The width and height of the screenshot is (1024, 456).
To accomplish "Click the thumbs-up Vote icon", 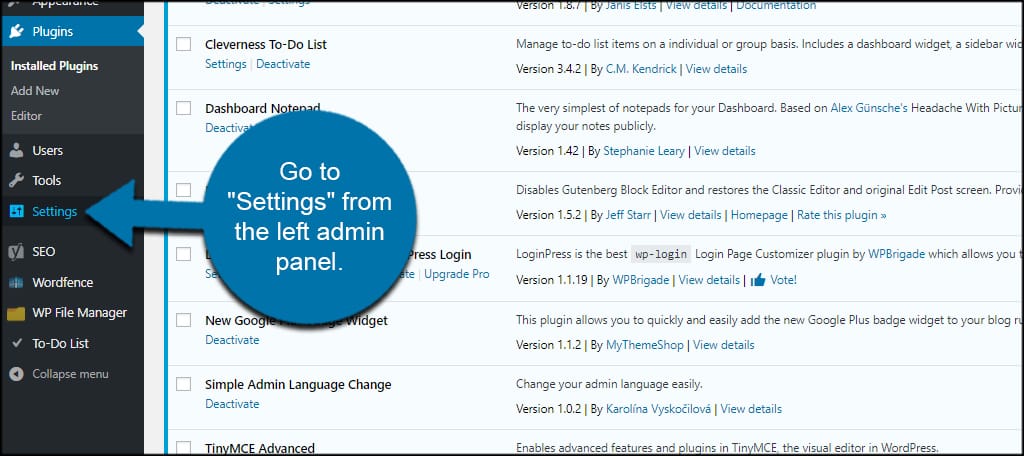I will (758, 280).
